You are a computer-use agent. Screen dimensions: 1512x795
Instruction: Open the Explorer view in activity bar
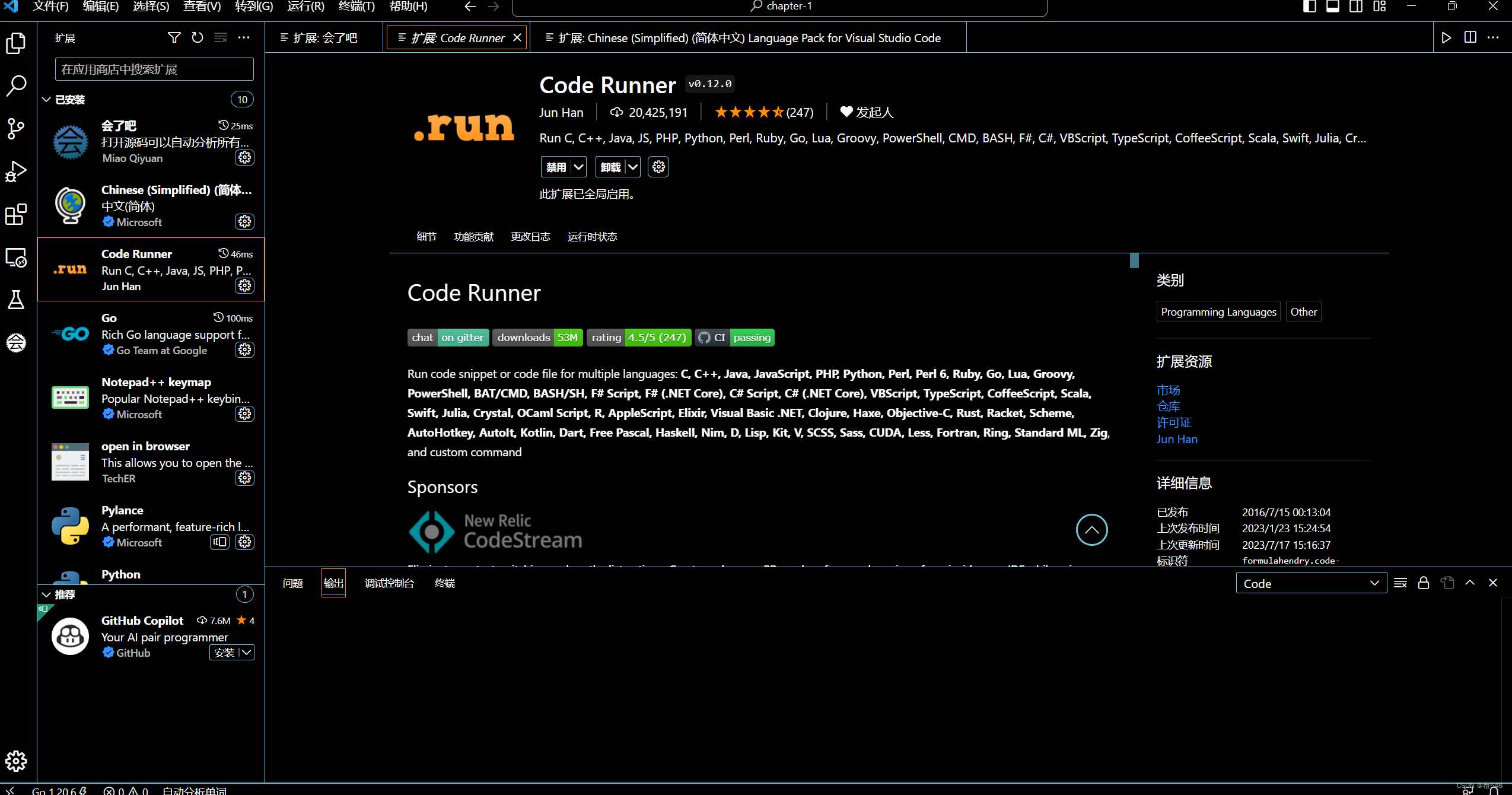point(16,43)
